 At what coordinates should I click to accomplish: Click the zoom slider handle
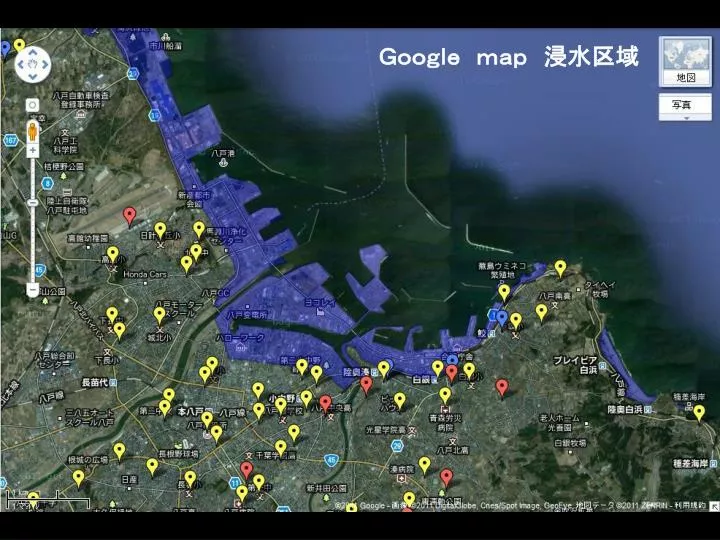(33, 202)
